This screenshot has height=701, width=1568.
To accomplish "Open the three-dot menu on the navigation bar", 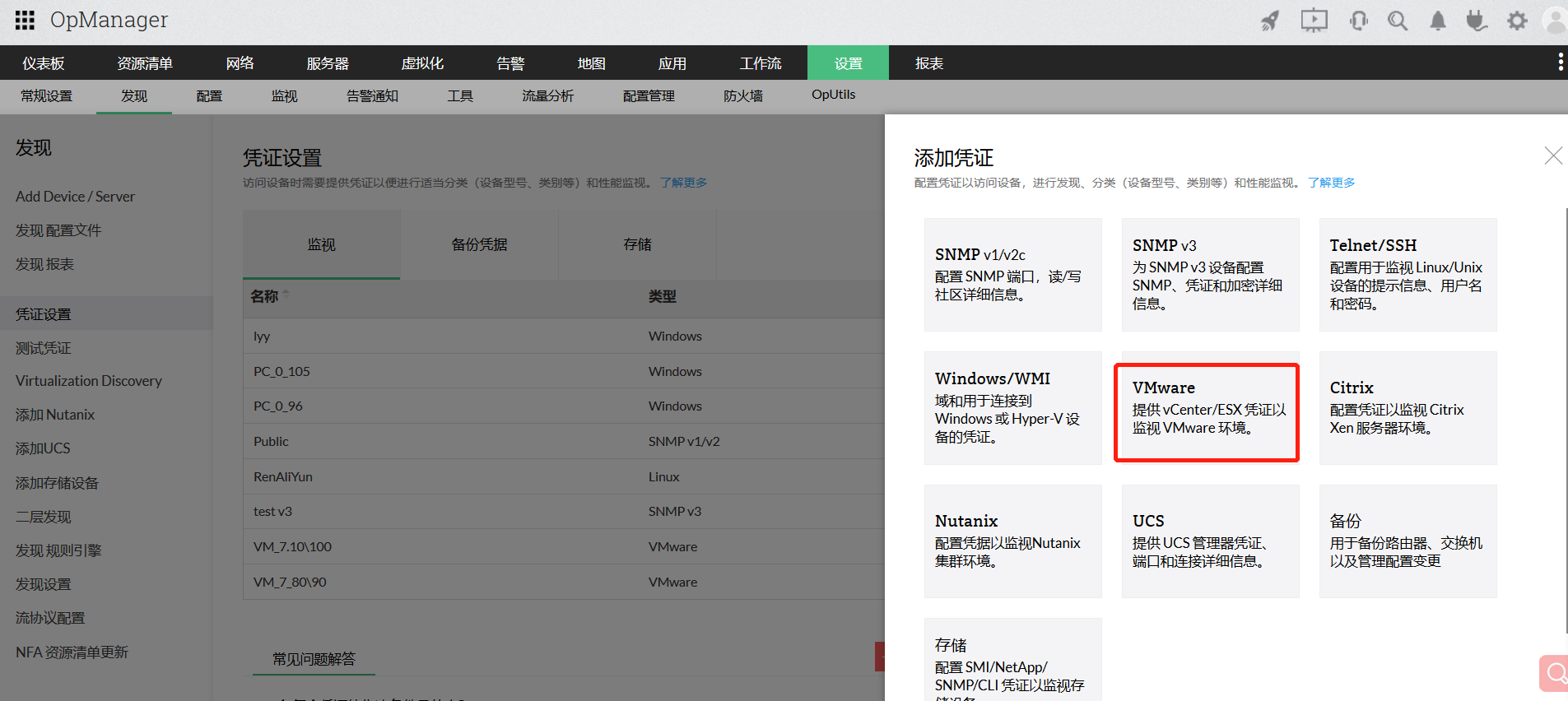I will pos(1560,63).
